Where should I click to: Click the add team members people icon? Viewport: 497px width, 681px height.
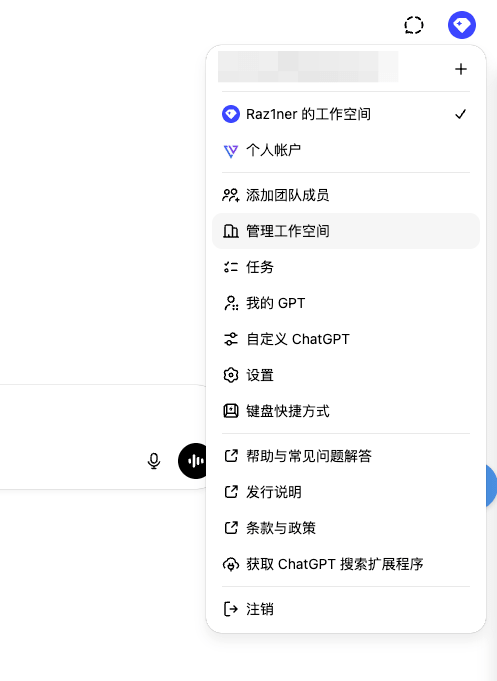231,195
